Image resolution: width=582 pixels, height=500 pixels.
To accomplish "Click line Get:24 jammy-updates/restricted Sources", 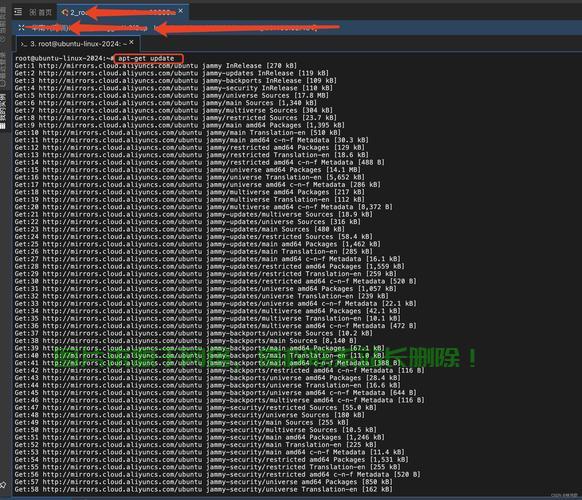I will tap(193, 236).
